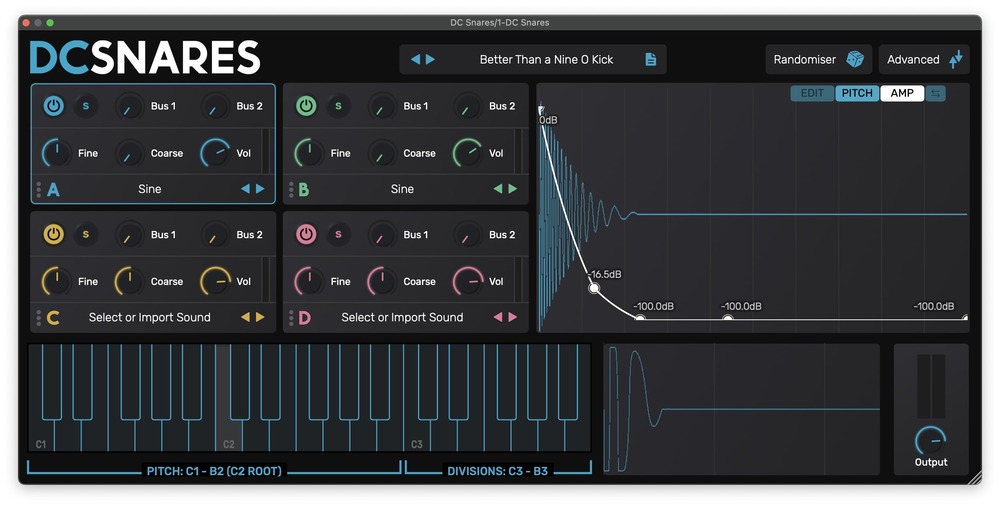
Task: Click layer D Vol knob
Action: [x=468, y=281]
